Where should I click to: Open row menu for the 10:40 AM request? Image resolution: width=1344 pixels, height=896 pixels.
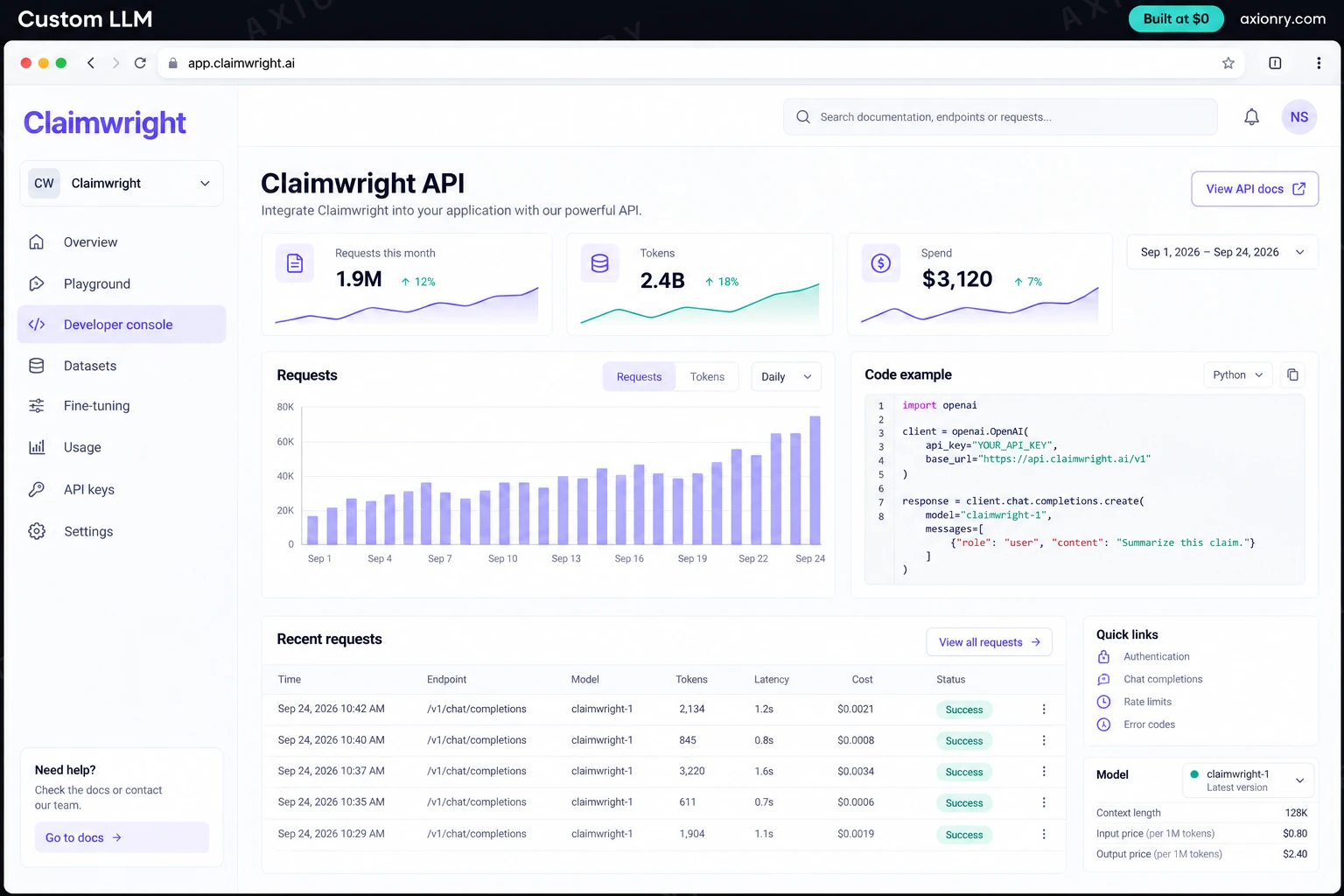click(1044, 740)
